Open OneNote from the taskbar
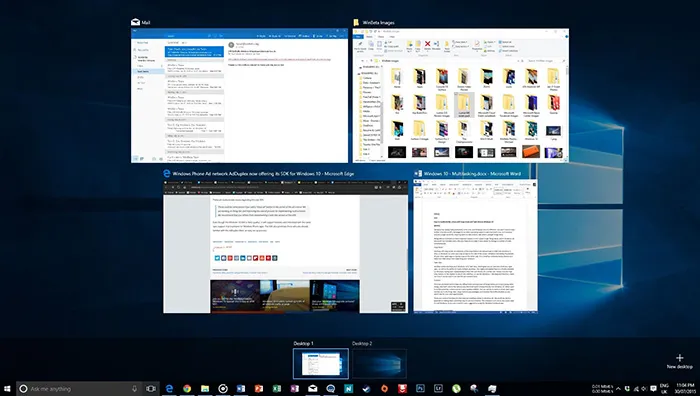 295,388
